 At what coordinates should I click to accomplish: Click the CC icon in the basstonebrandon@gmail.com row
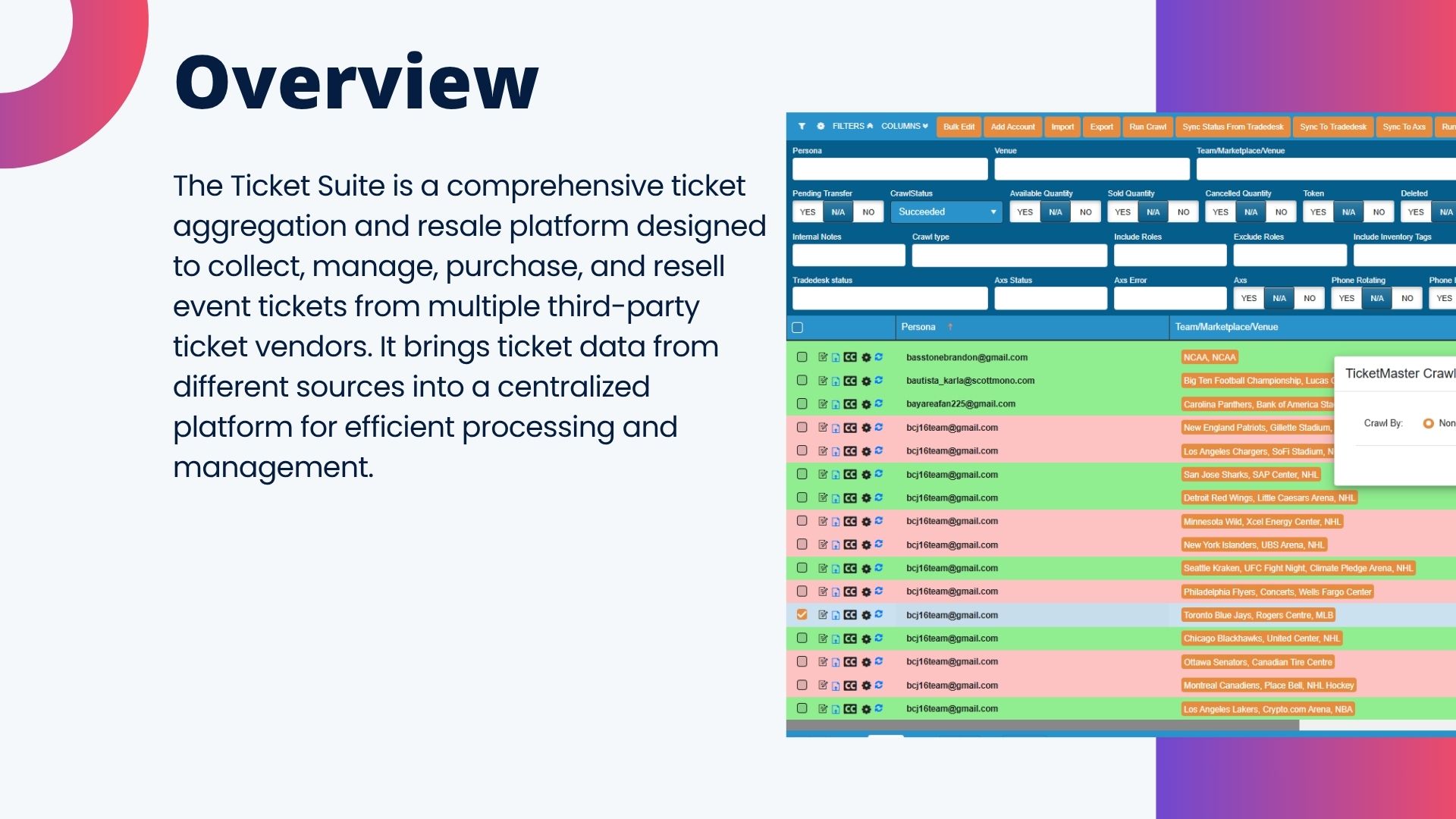point(851,357)
